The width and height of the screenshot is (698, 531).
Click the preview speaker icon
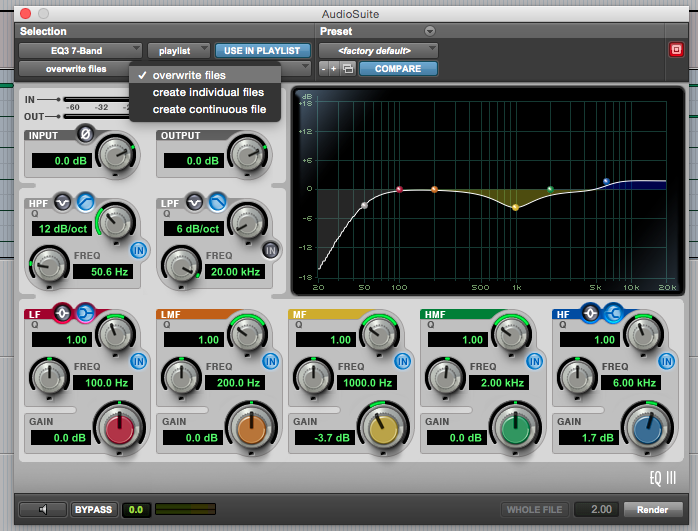43,509
